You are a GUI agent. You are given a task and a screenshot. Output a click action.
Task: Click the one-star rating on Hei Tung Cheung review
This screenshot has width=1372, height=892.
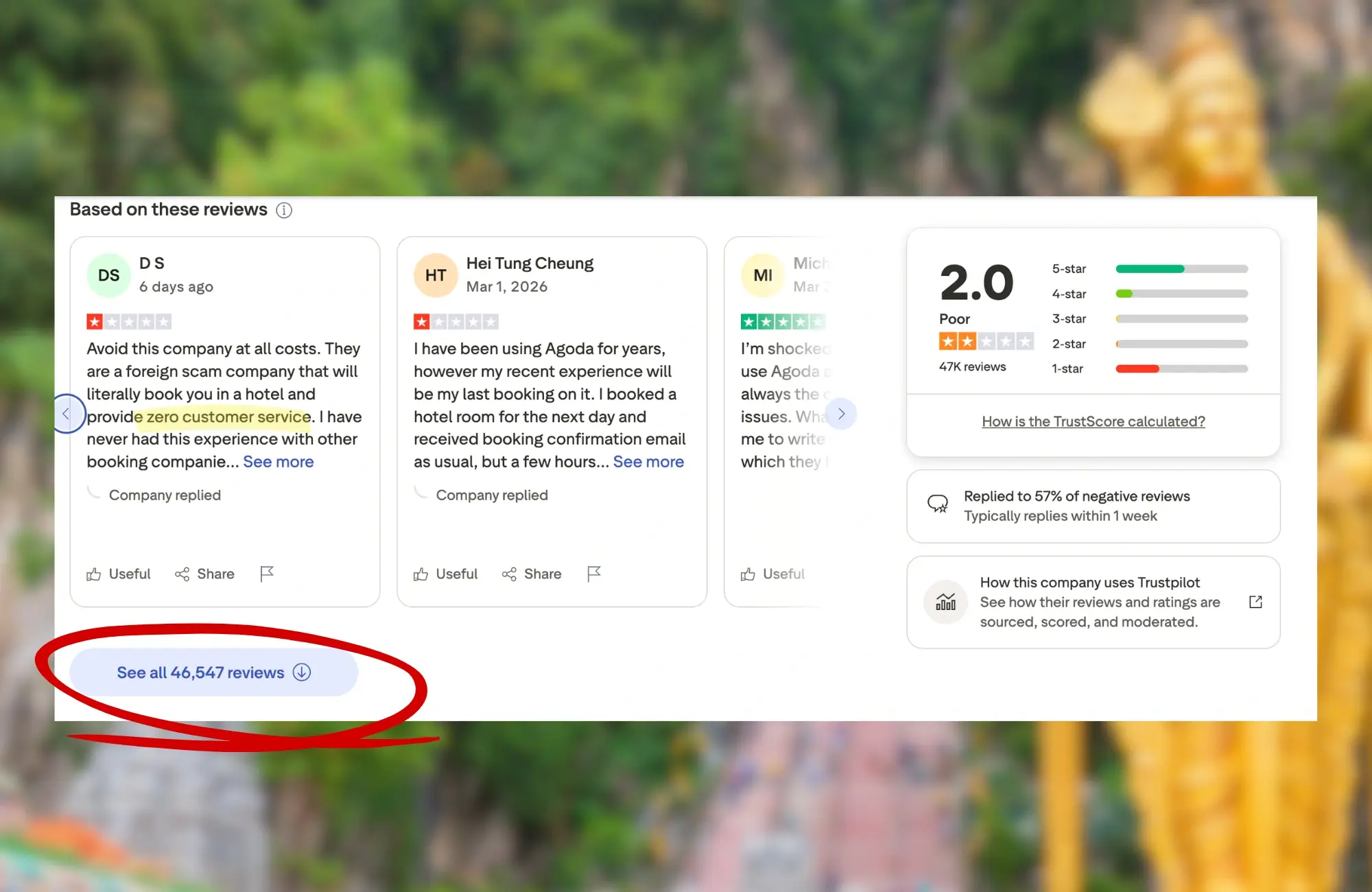456,321
